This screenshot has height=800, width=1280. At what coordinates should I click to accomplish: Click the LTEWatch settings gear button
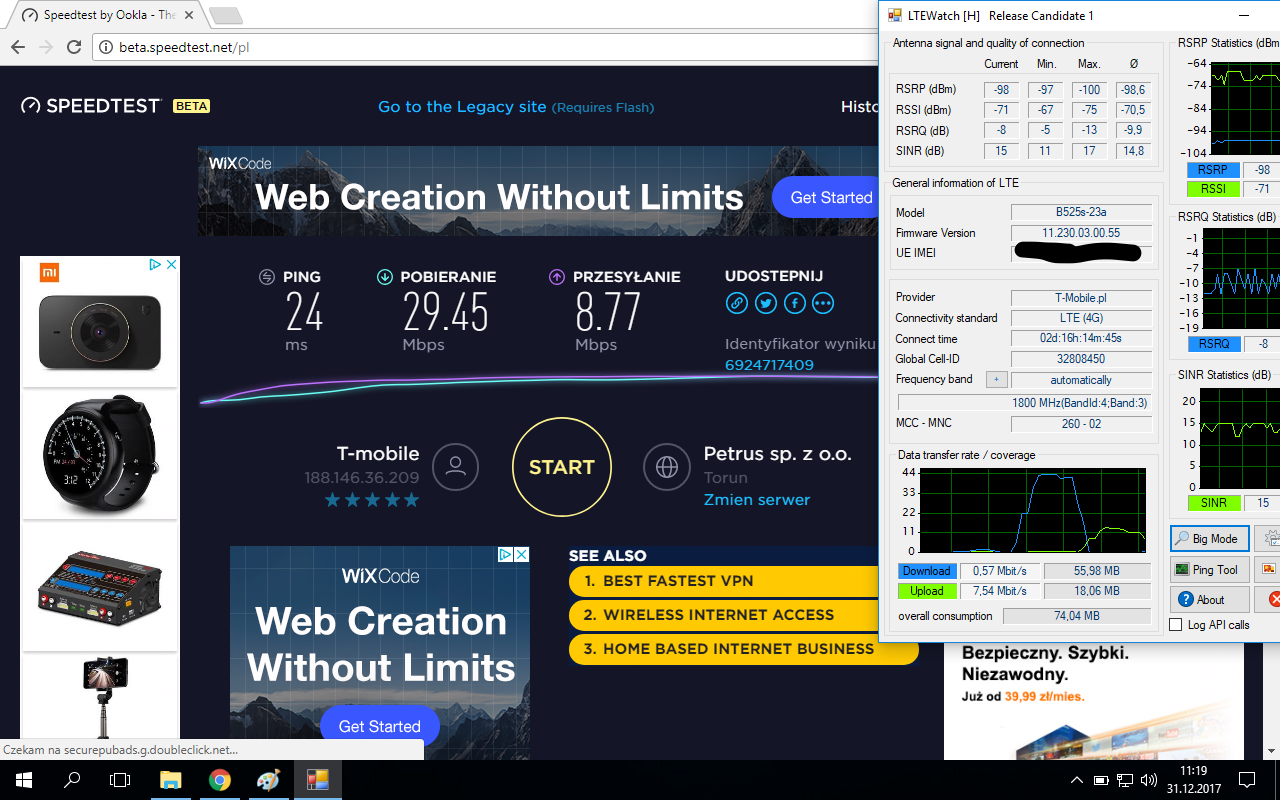click(x=1269, y=539)
